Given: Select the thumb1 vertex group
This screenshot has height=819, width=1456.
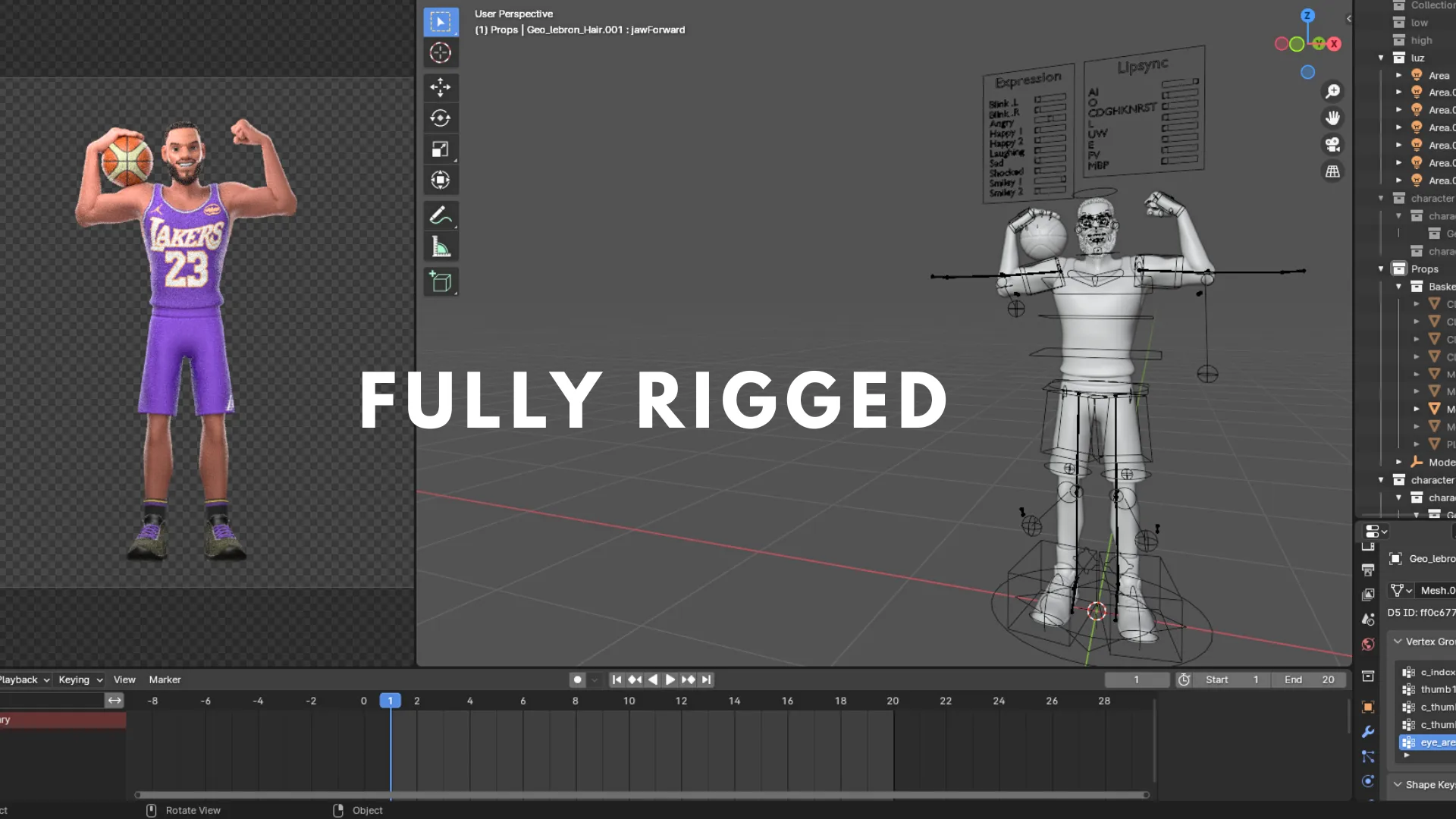Looking at the screenshot, I should [1427, 690].
